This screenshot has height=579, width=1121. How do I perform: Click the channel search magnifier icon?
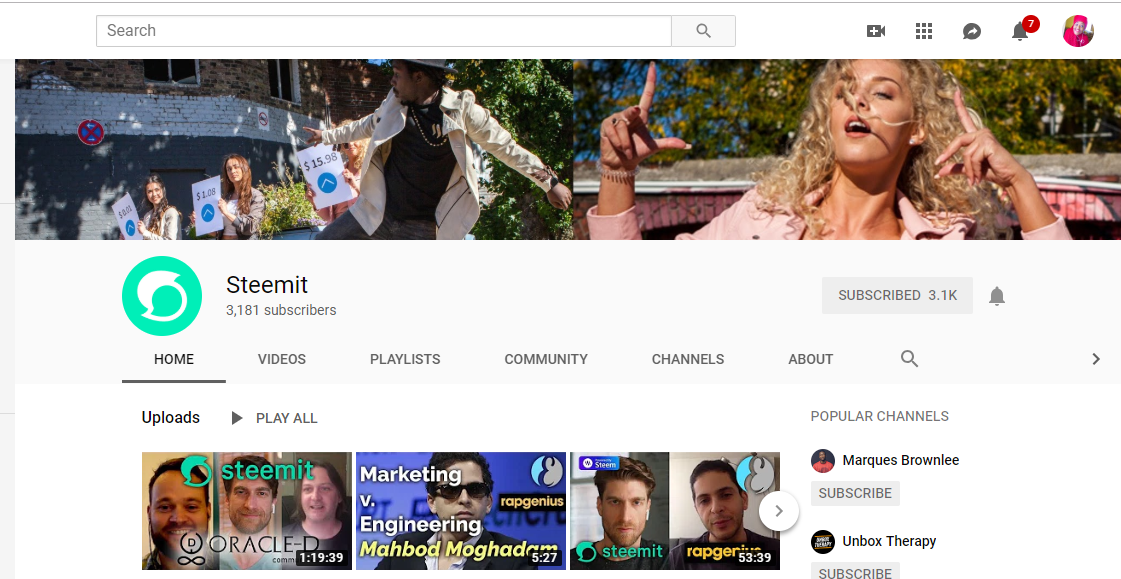coord(909,359)
